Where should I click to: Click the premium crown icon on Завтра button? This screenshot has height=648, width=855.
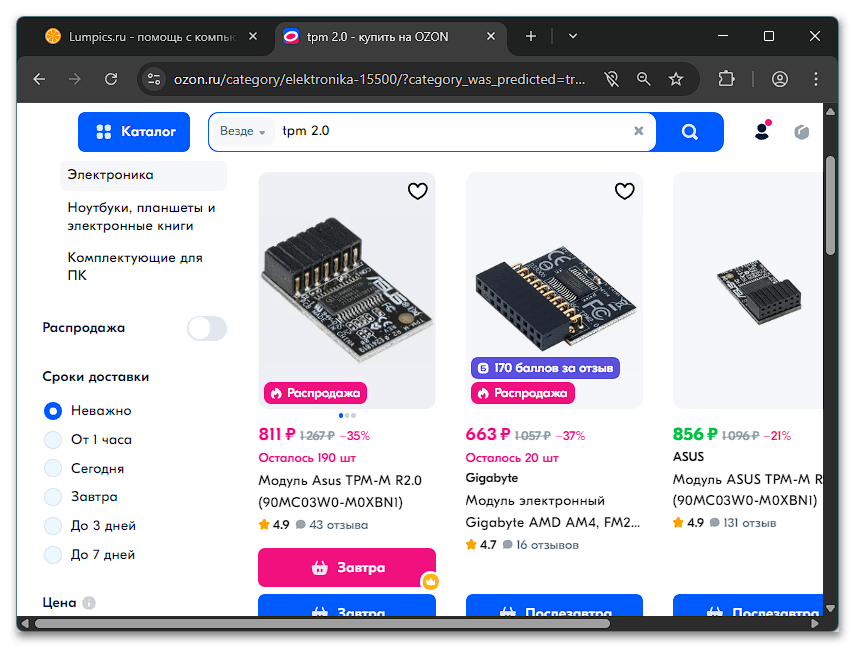click(x=430, y=581)
